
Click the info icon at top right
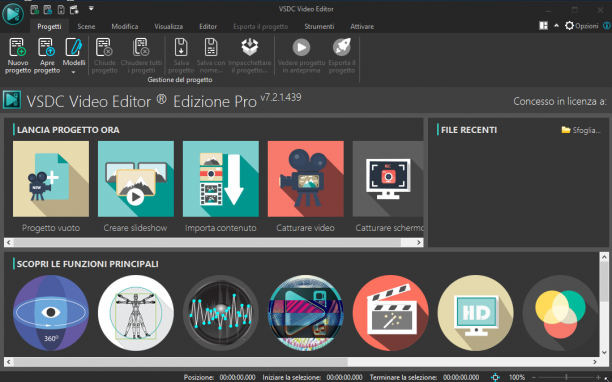point(607,26)
